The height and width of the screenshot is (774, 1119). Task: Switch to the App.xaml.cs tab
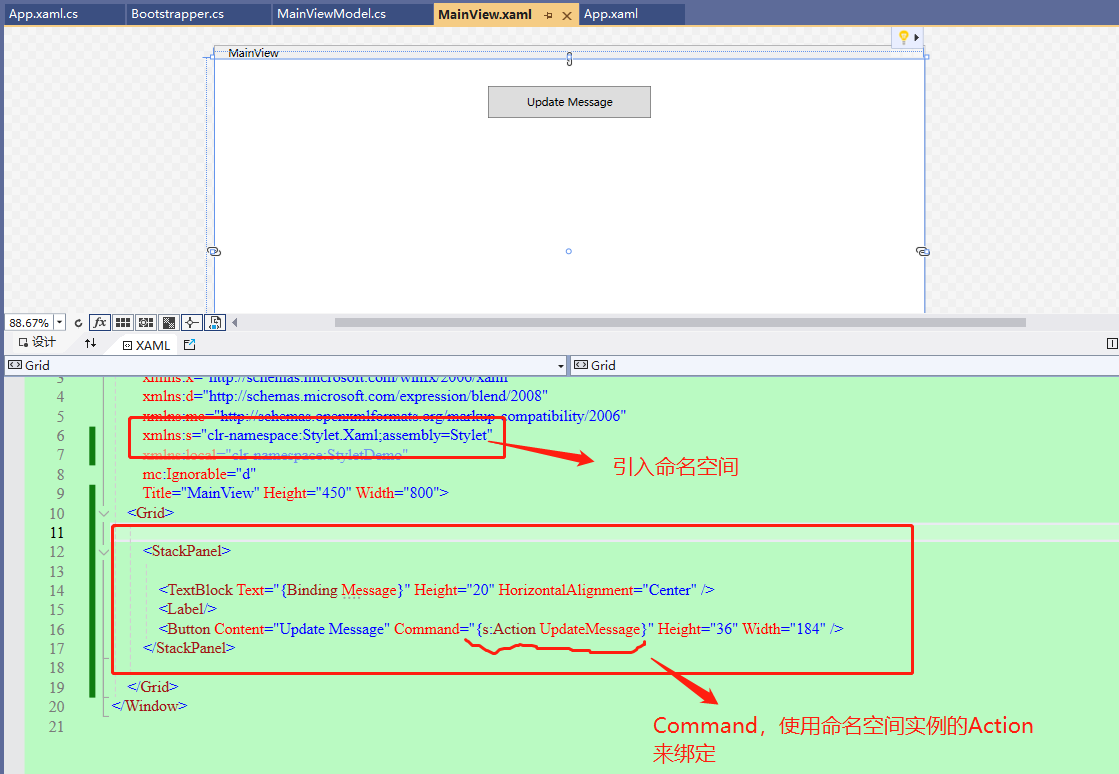point(44,14)
